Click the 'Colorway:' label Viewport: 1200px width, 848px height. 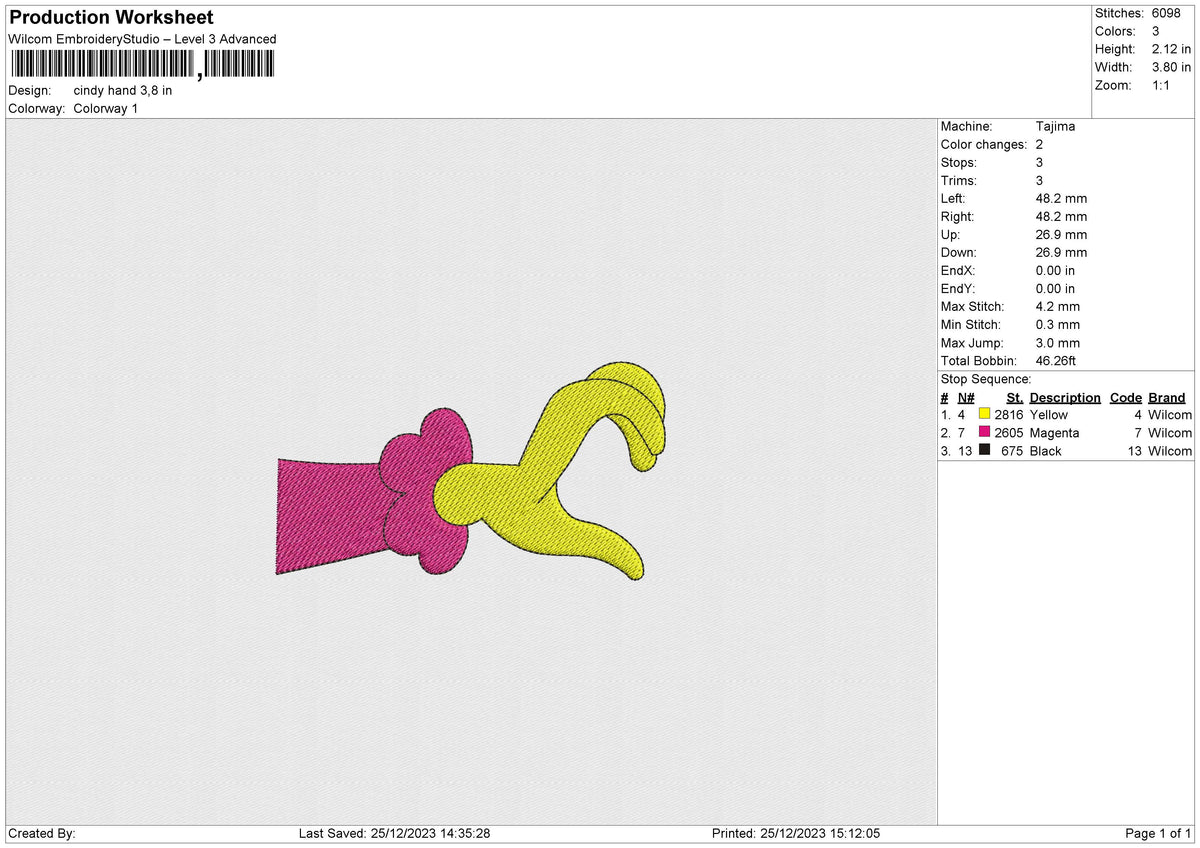36,108
